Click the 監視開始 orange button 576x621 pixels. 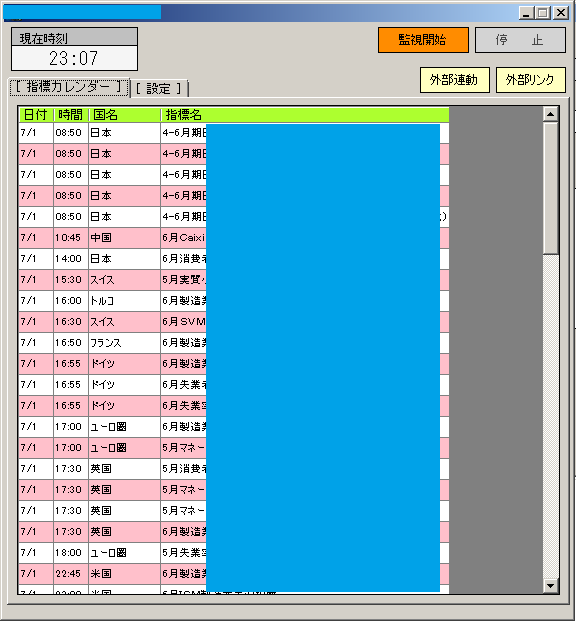pyautogui.click(x=423, y=40)
